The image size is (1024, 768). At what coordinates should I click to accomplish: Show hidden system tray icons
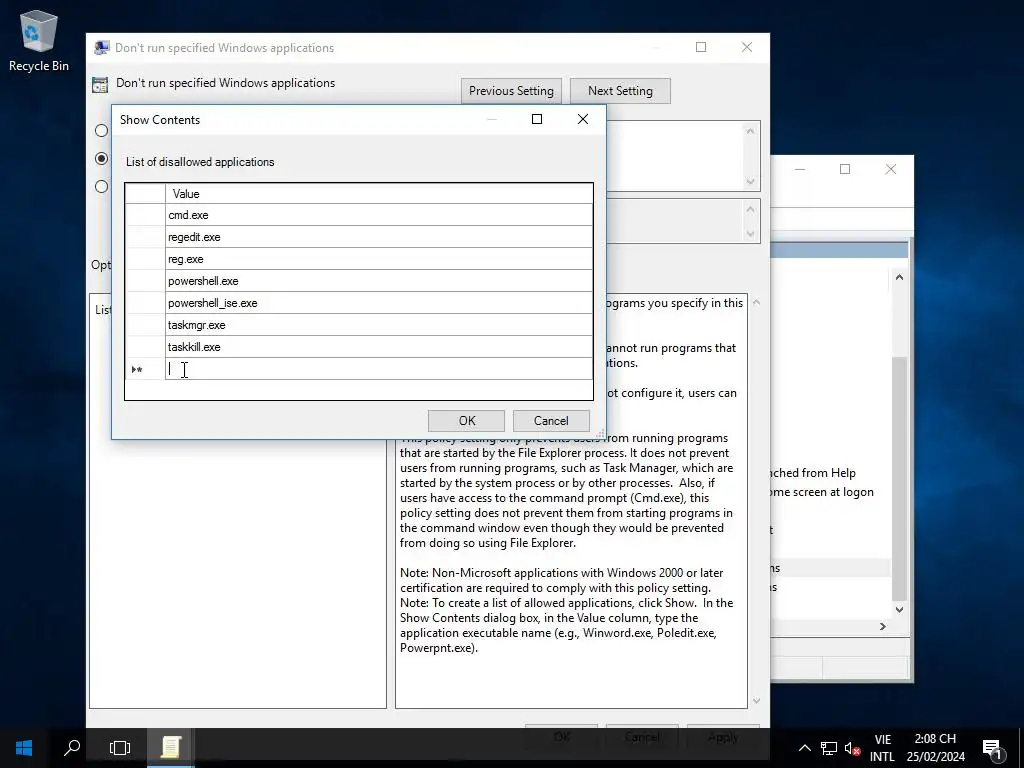805,748
